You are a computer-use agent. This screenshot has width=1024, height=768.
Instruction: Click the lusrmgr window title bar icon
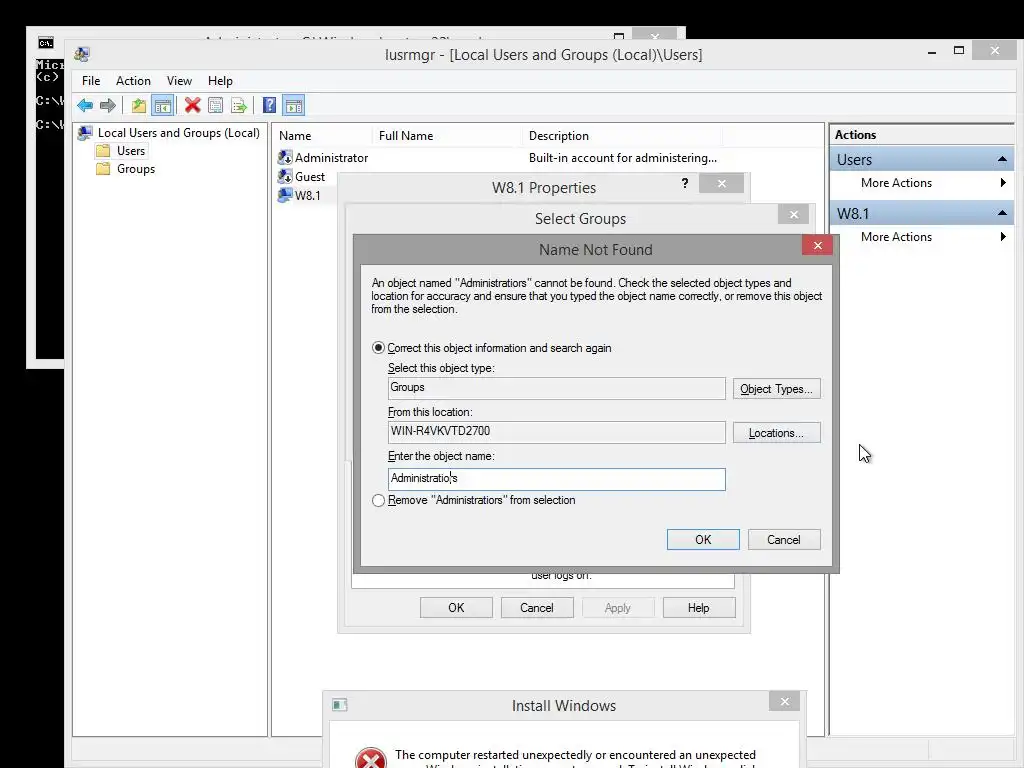tap(82, 54)
